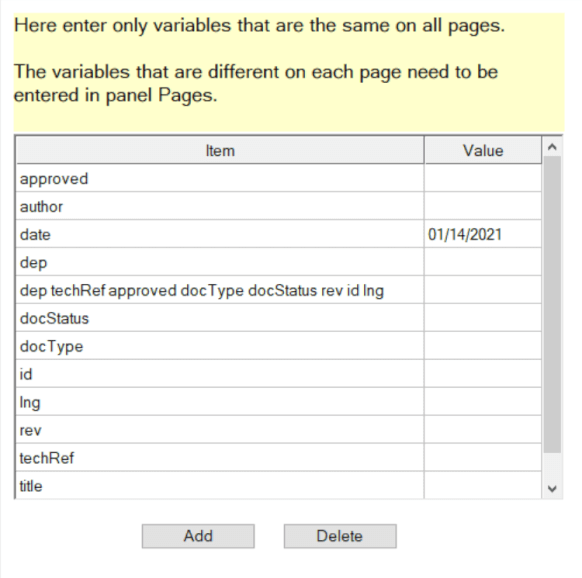Select the rev row
The height and width of the screenshot is (578, 582).
coord(279,430)
